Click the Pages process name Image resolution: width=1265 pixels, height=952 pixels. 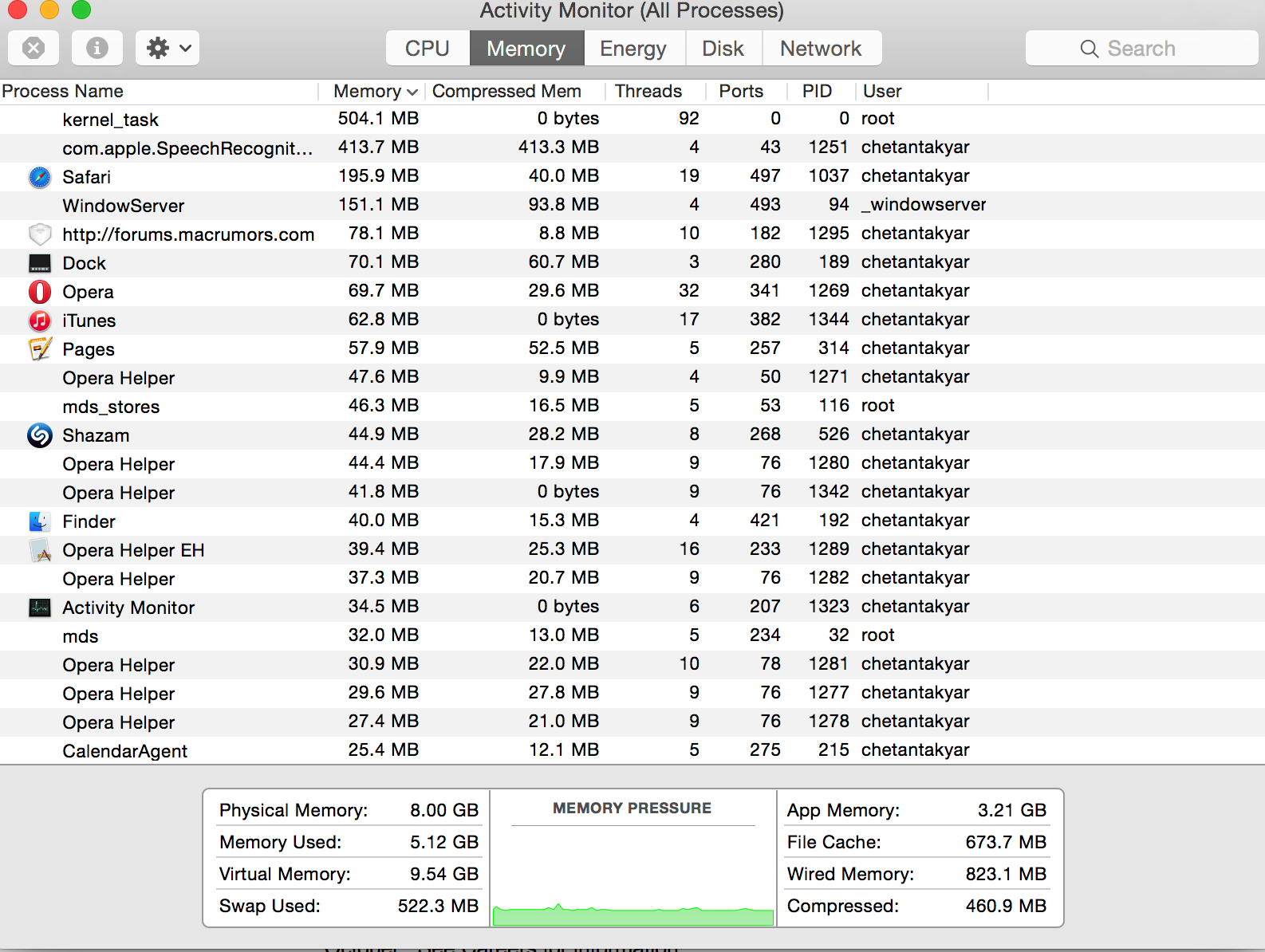pos(89,349)
